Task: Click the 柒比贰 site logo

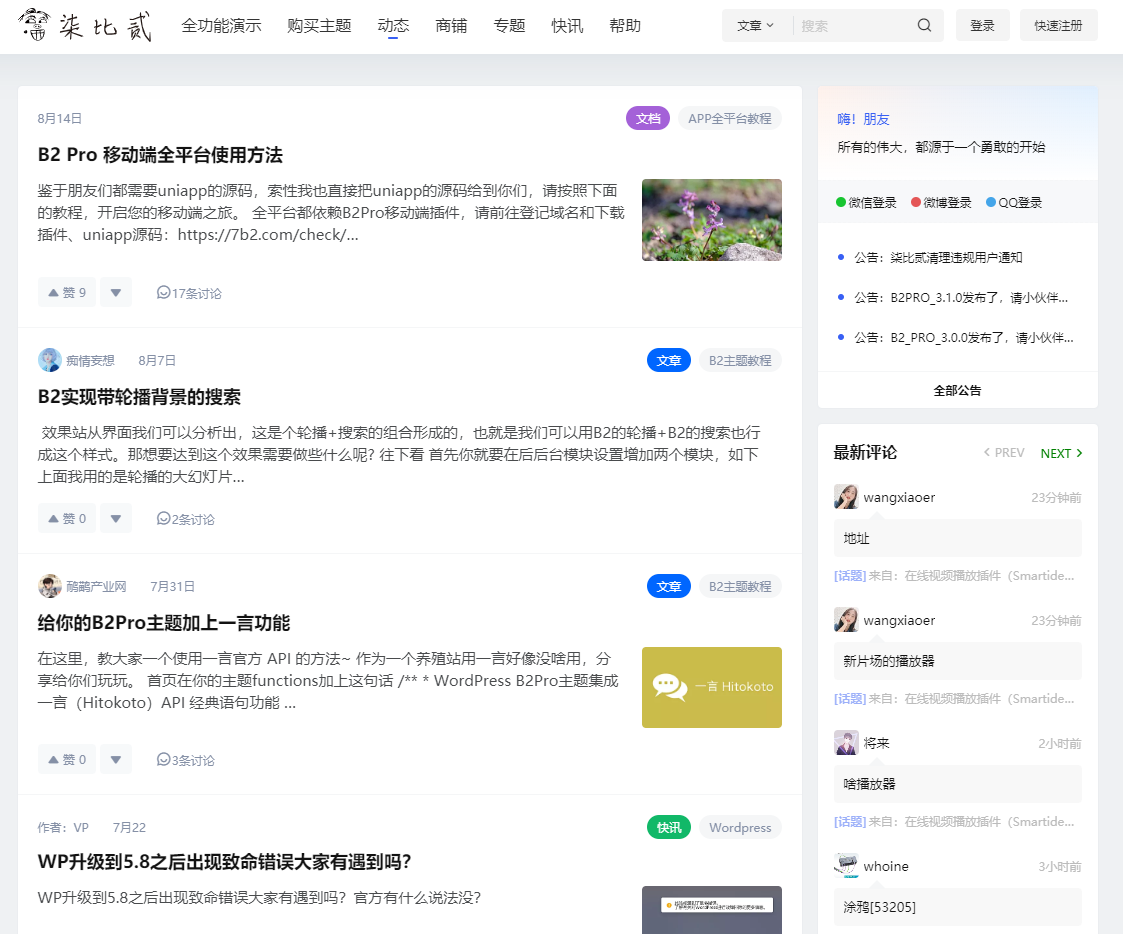Action: click(x=85, y=25)
